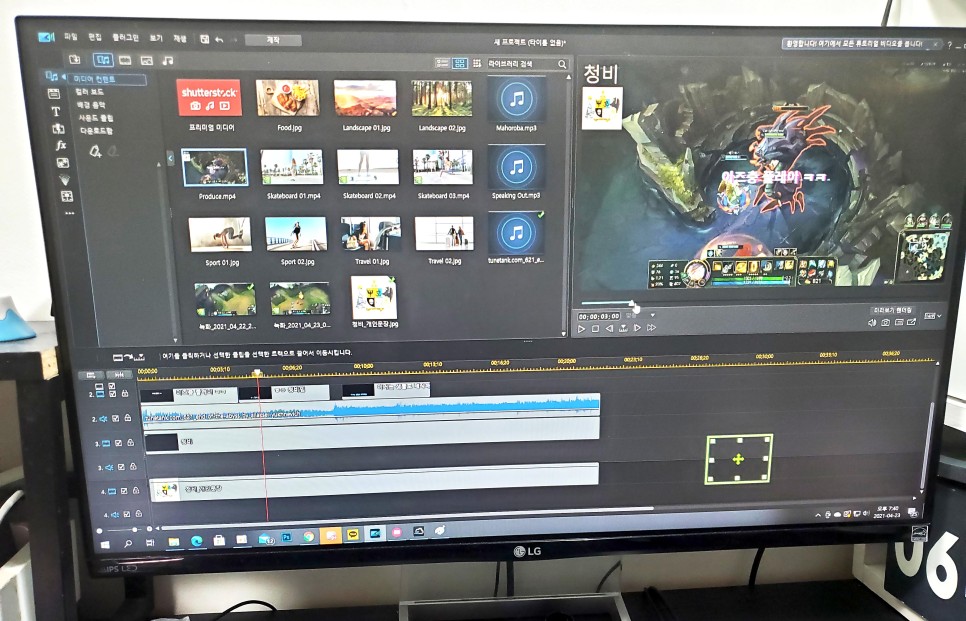Screen dimensions: 966x621
Task: Toggle track 3 audio enable checkbox
Action: pyautogui.click(x=121, y=467)
